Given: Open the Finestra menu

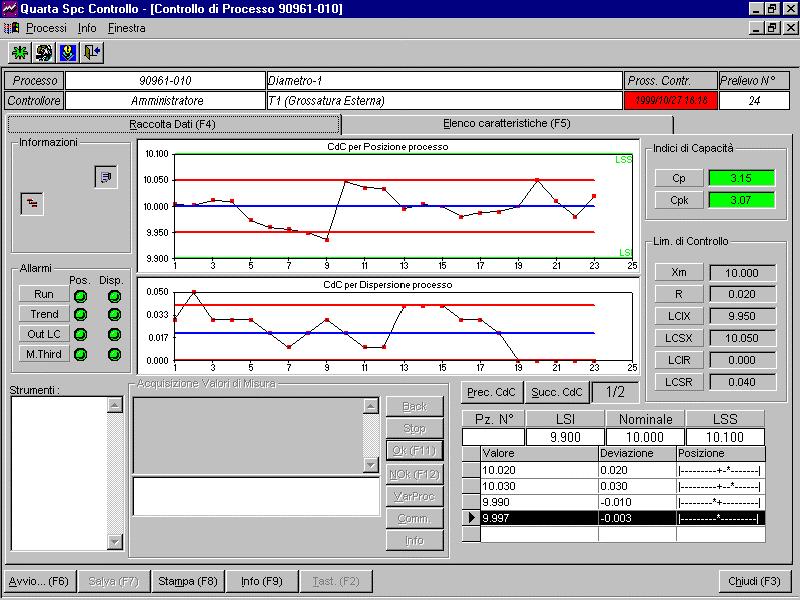Looking at the screenshot, I should pyautogui.click(x=126, y=28).
